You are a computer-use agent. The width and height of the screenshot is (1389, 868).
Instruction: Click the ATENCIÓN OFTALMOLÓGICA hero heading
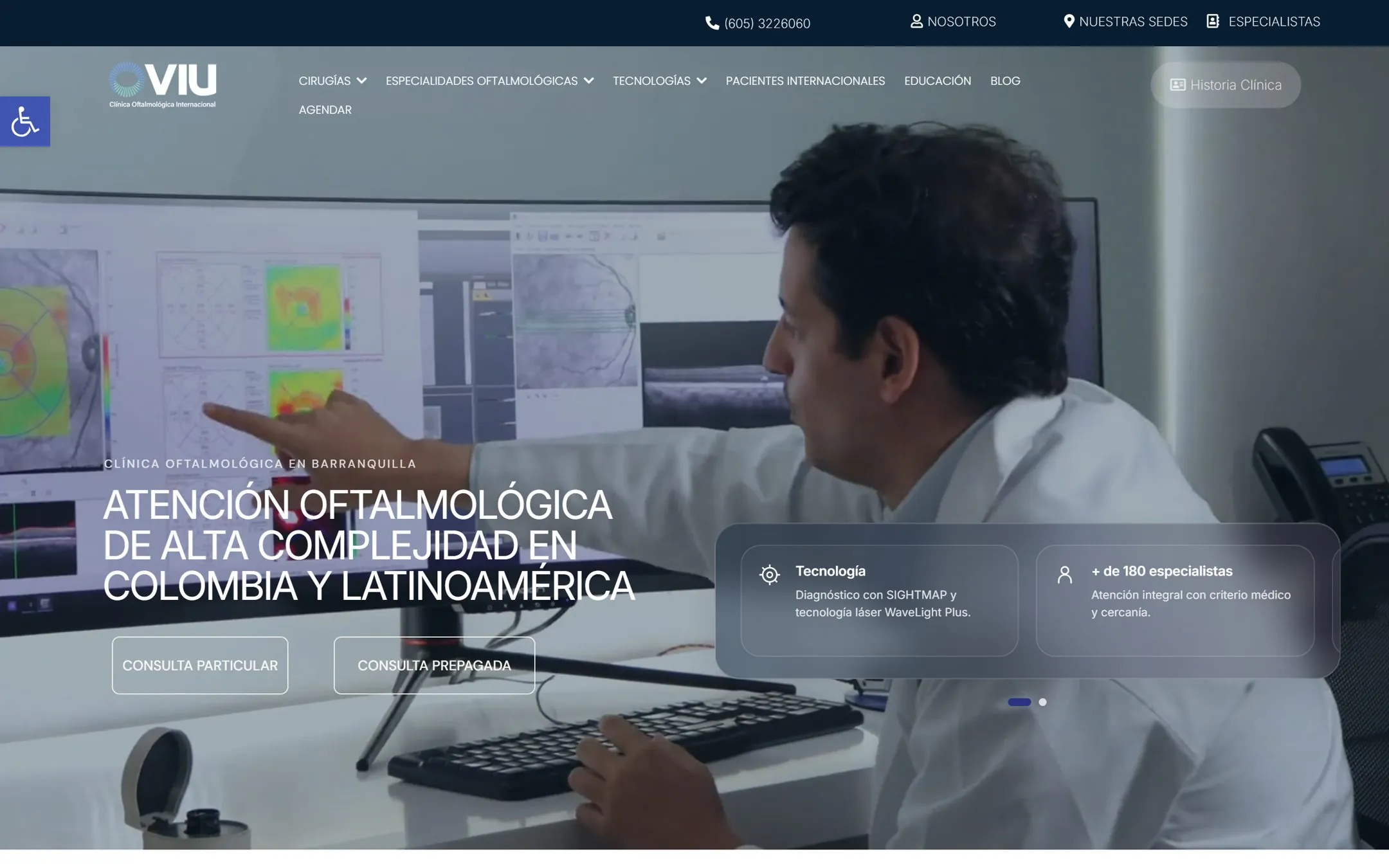point(369,545)
